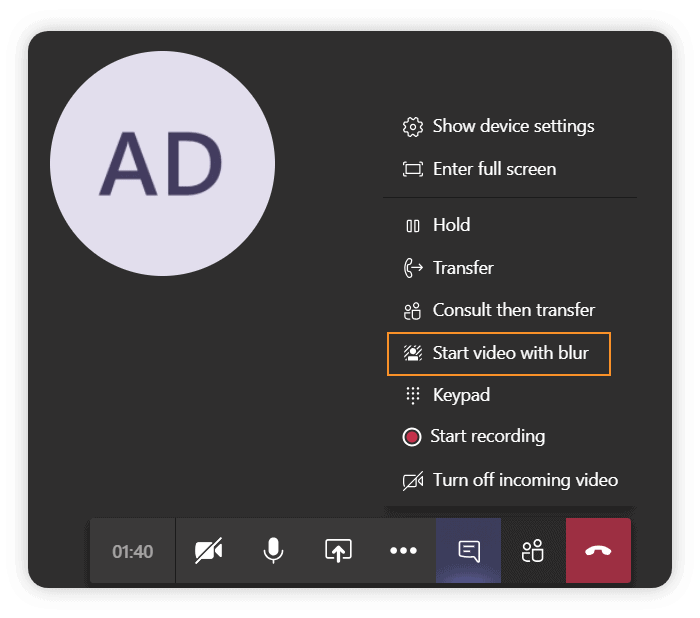Image resolution: width=700 pixels, height=618 pixels.
Task: Select Start video with blur
Action: (x=499, y=354)
